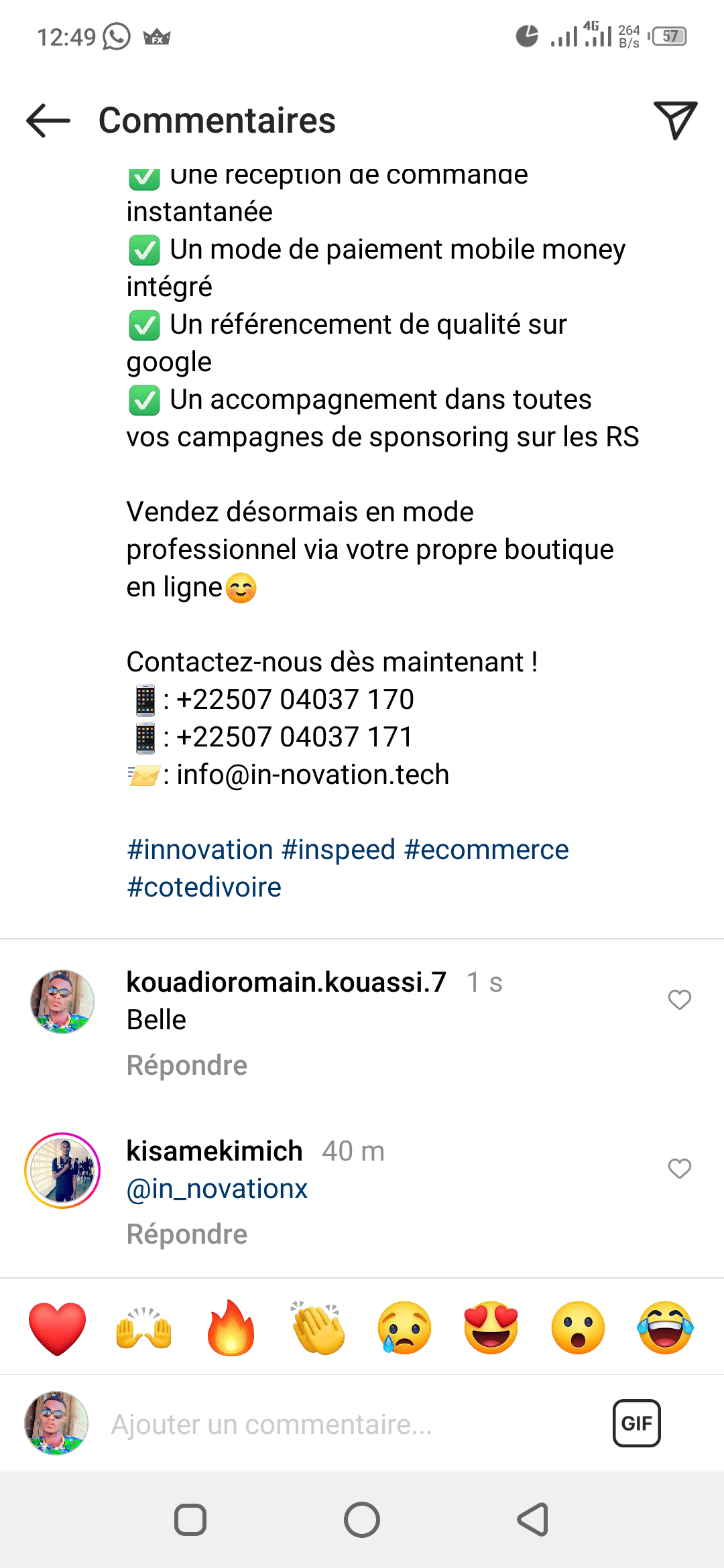Open the #ecommerce hashtag

[487, 850]
